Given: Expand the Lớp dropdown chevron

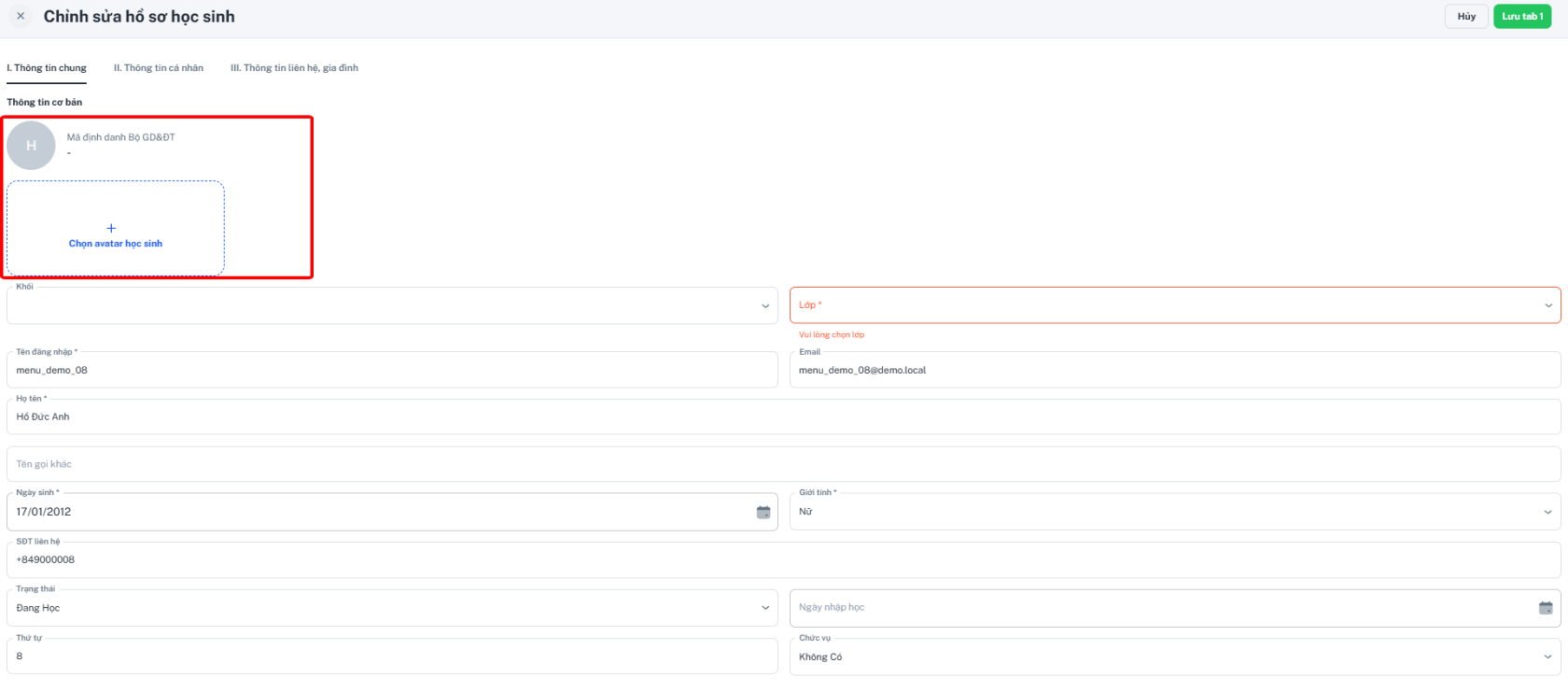Looking at the screenshot, I should point(1548,305).
